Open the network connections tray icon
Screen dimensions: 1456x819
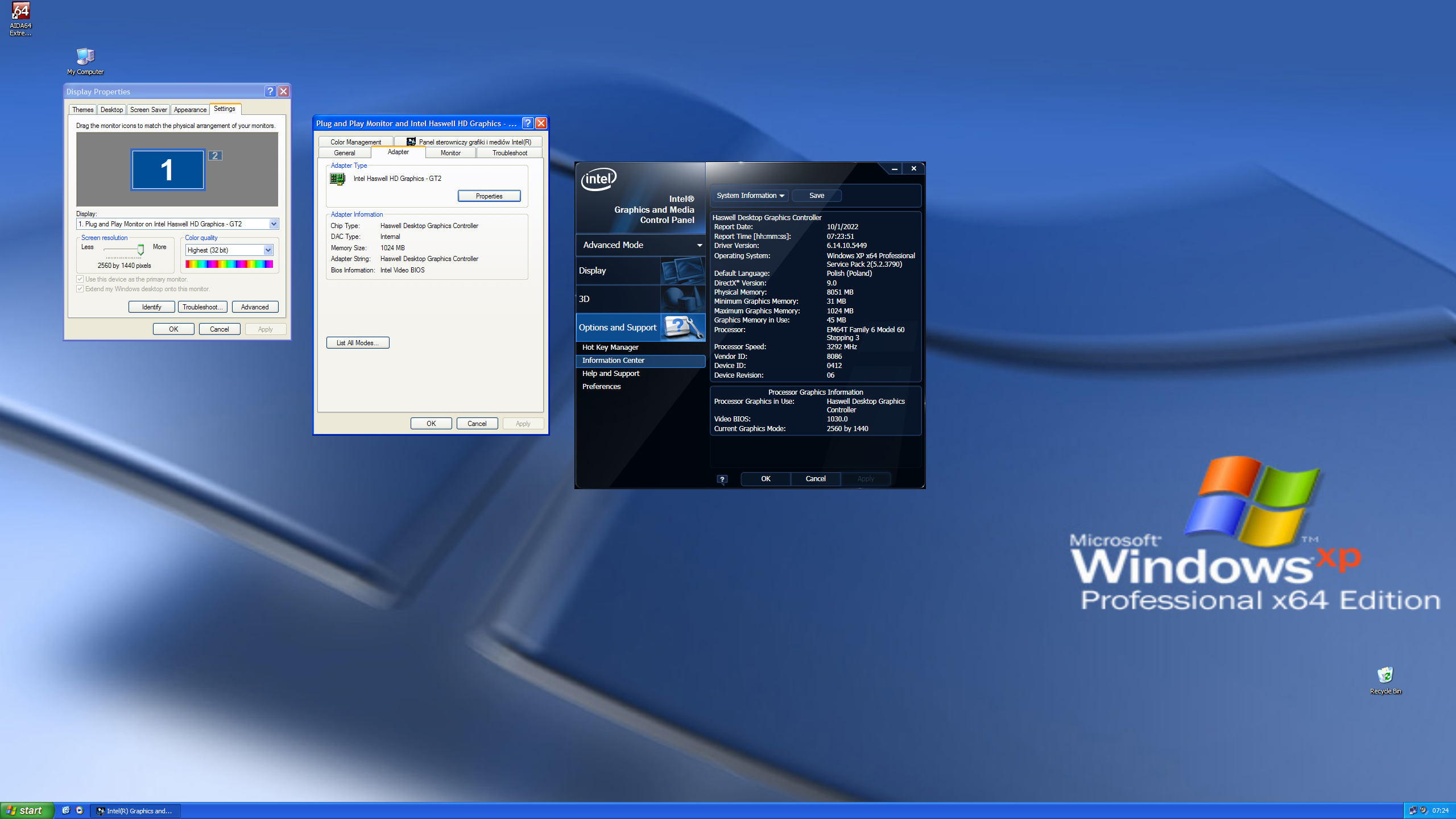(x=1413, y=810)
